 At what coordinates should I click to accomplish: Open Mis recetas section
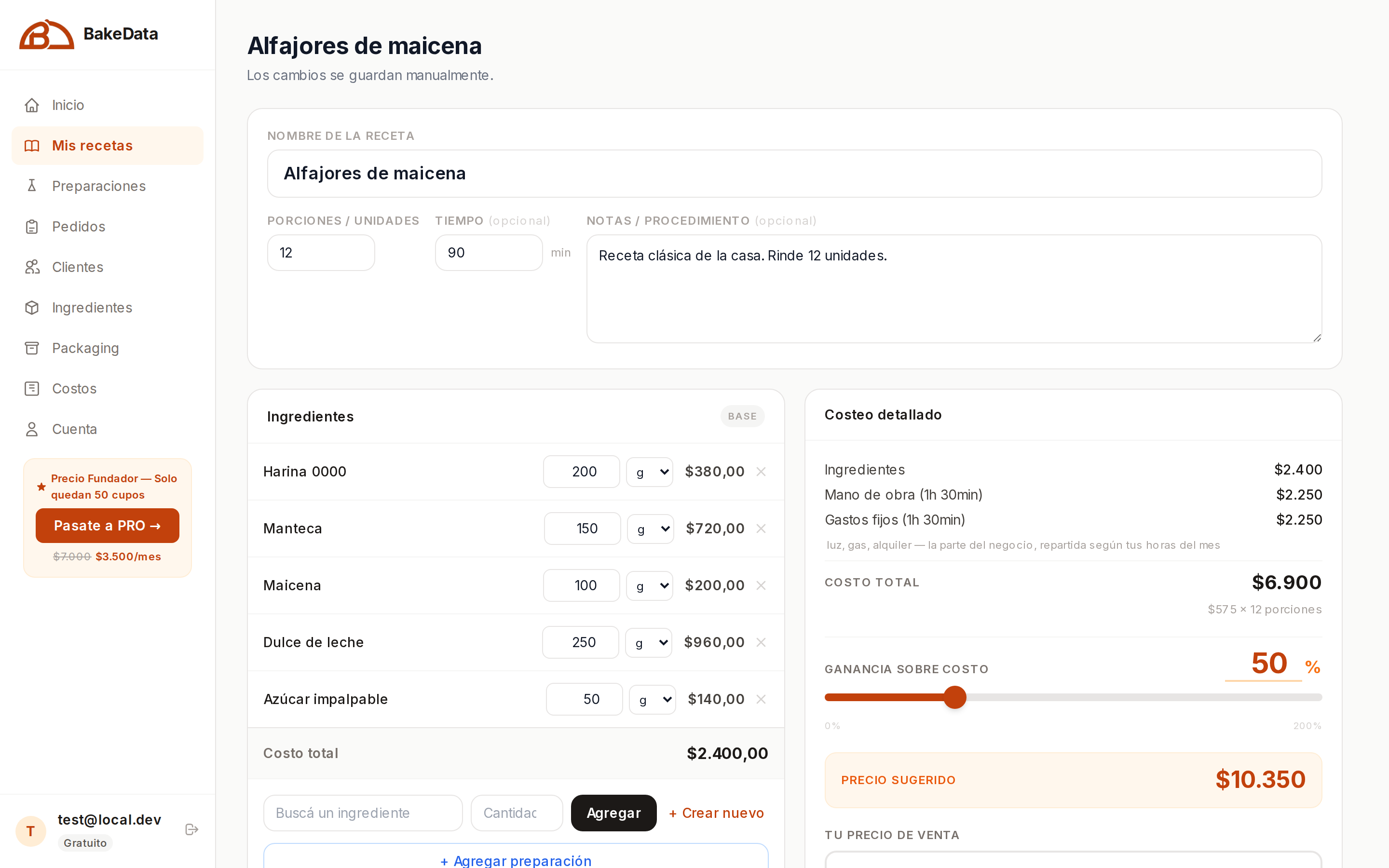coord(108,146)
